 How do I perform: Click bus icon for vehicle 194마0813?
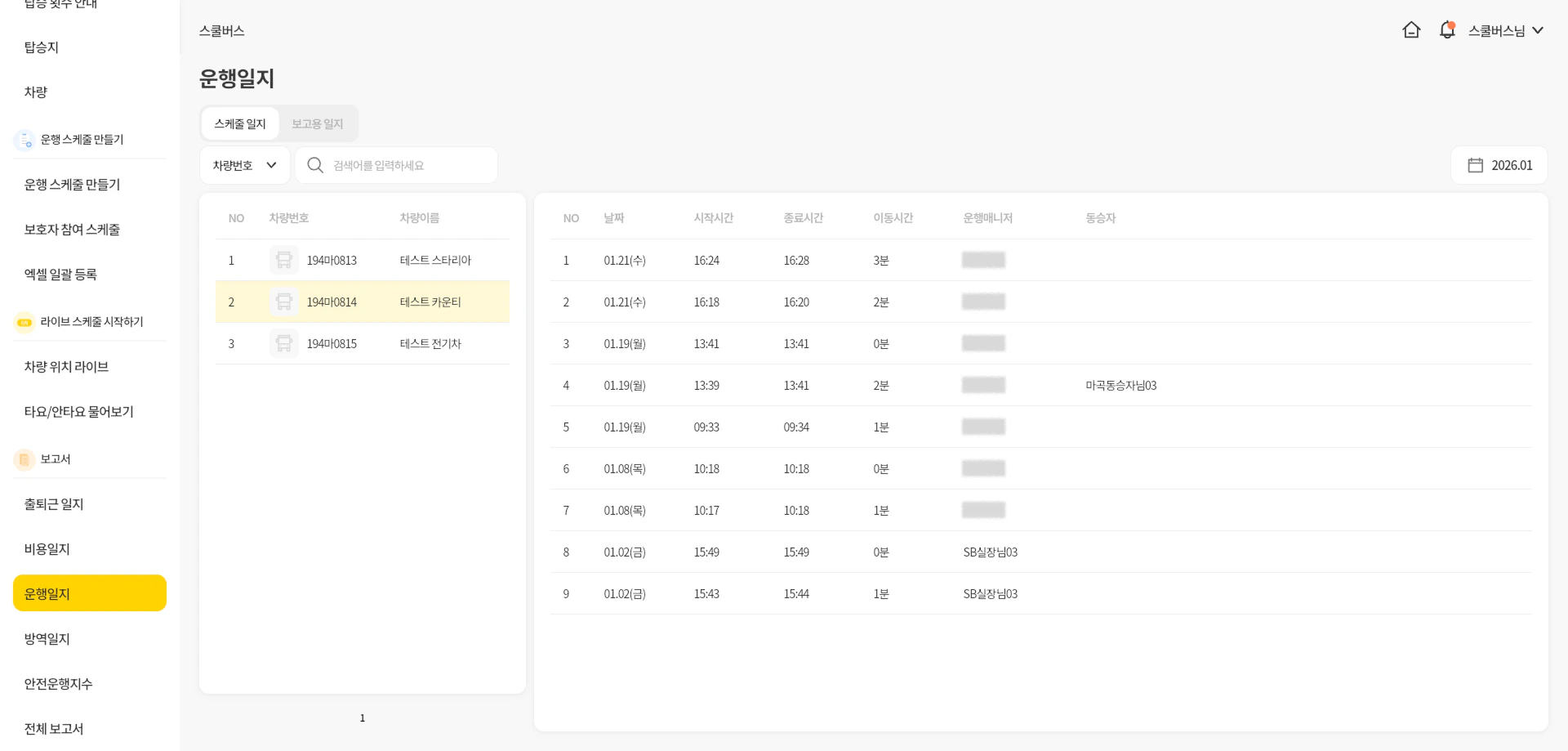tap(283, 260)
